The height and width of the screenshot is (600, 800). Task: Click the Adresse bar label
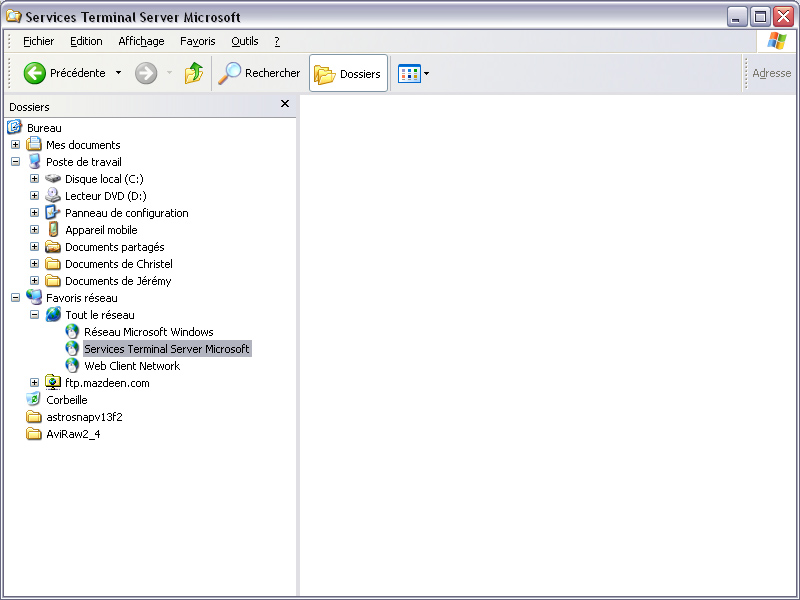point(771,73)
